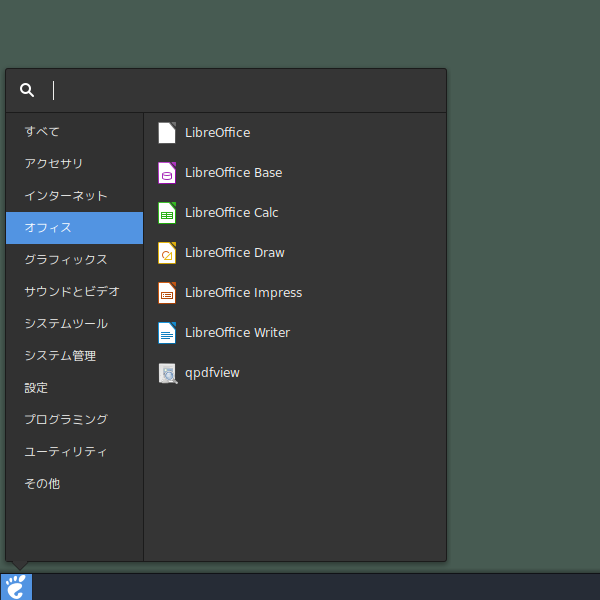
Task: Launch LibreOffice Draw via its label
Action: pyautogui.click(x=235, y=253)
